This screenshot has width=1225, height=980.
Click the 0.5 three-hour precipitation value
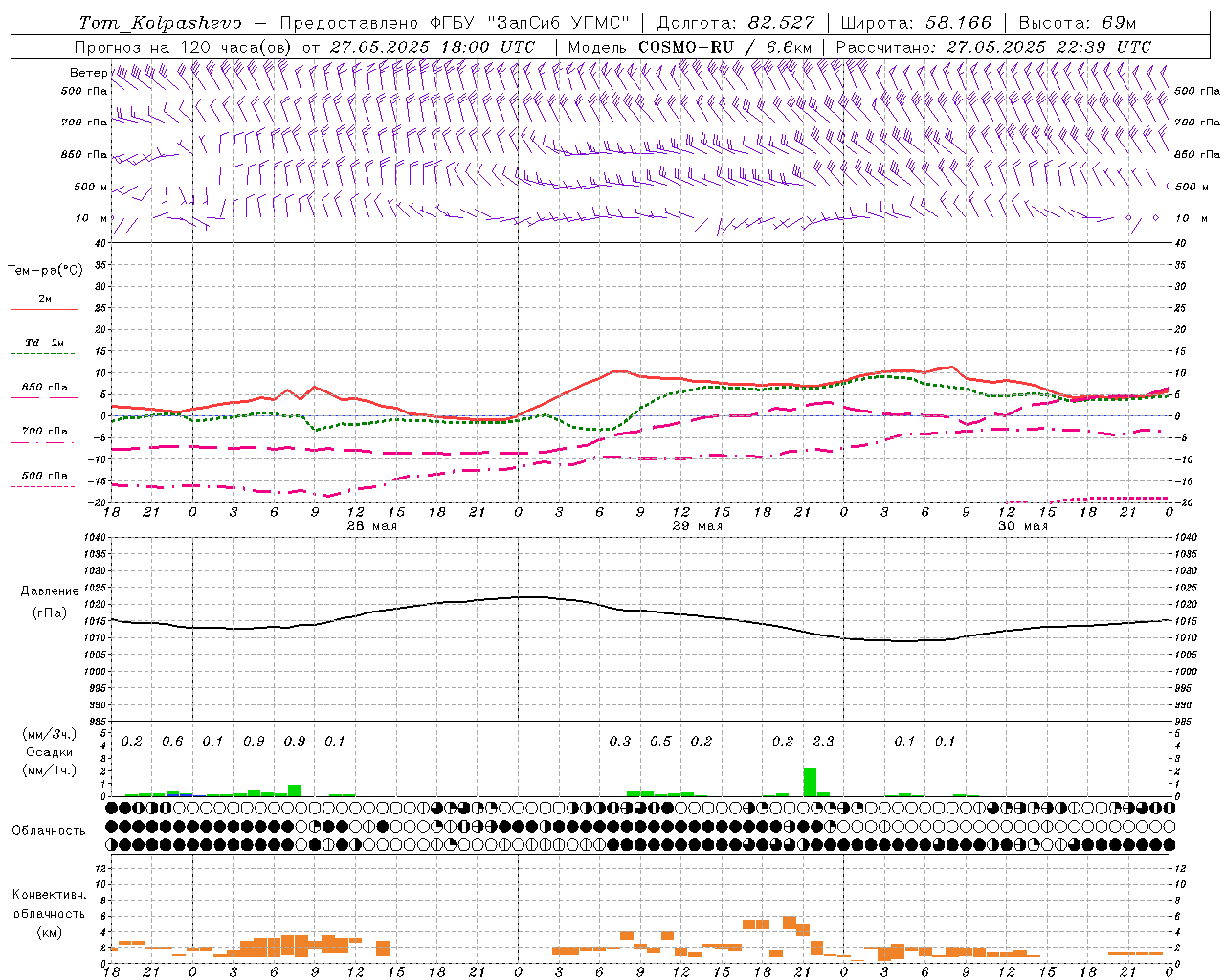click(660, 741)
